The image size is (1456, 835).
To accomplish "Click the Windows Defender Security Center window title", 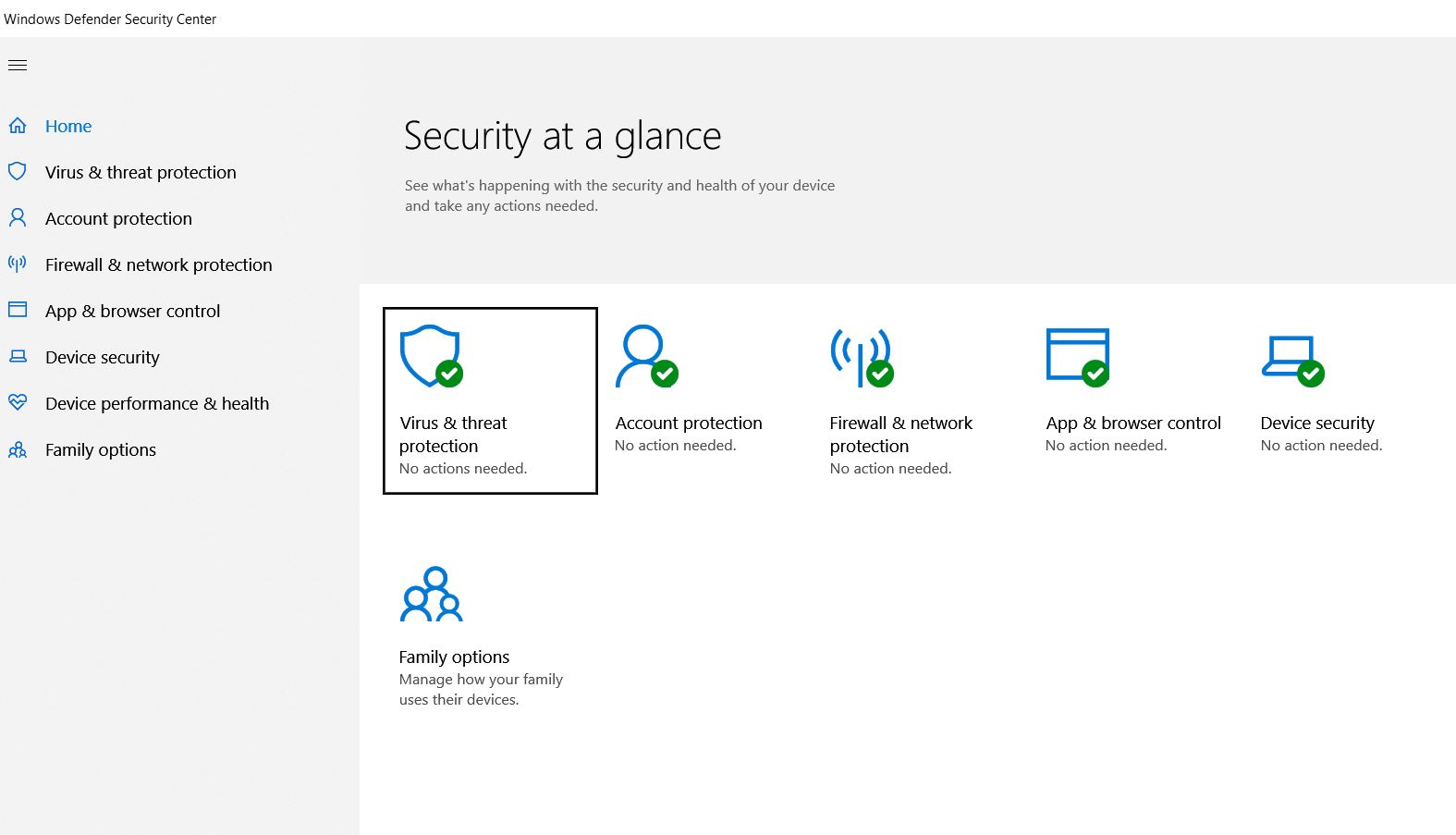I will (110, 18).
